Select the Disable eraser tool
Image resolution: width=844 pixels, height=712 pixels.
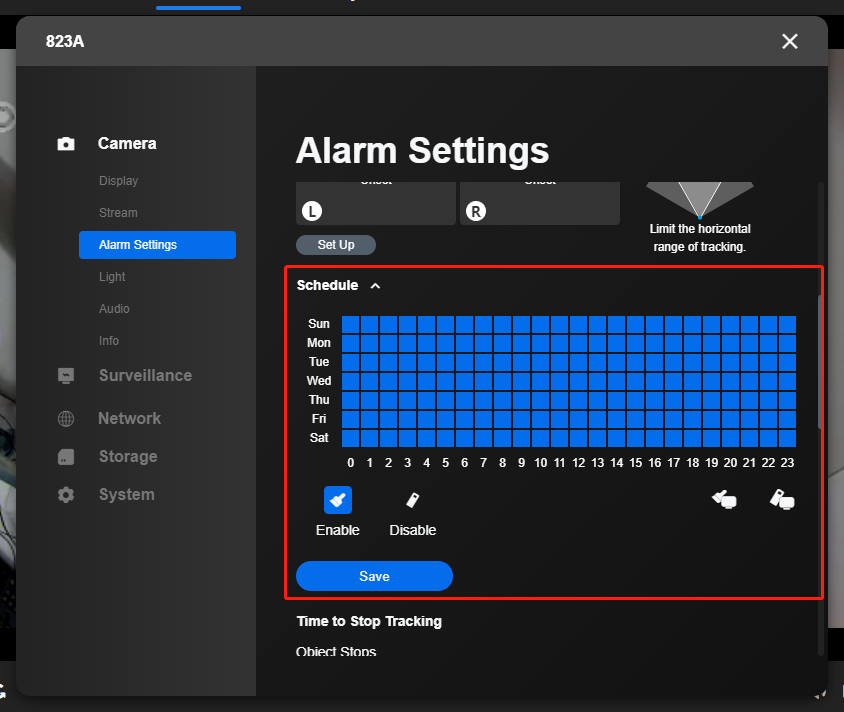[x=412, y=500]
